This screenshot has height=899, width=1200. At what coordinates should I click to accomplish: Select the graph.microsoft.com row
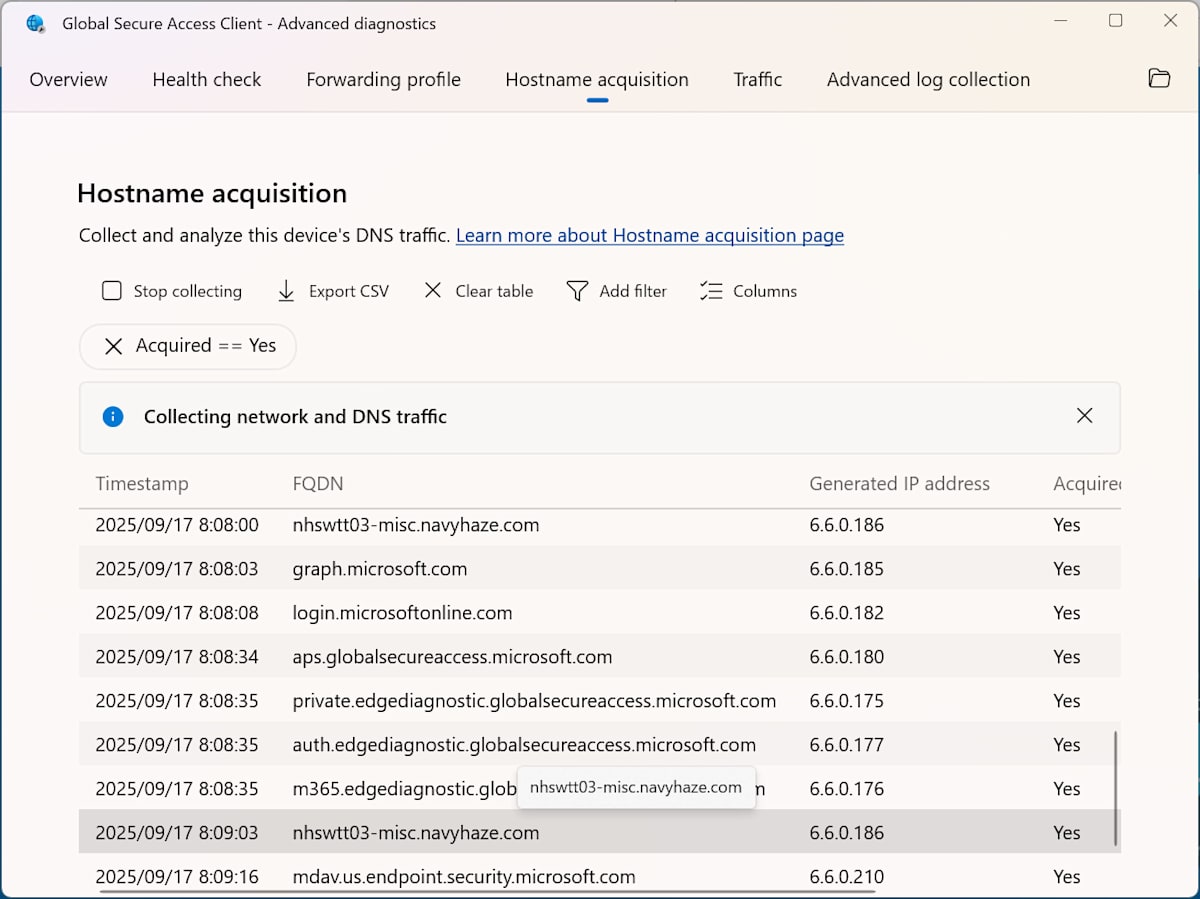[600, 569]
